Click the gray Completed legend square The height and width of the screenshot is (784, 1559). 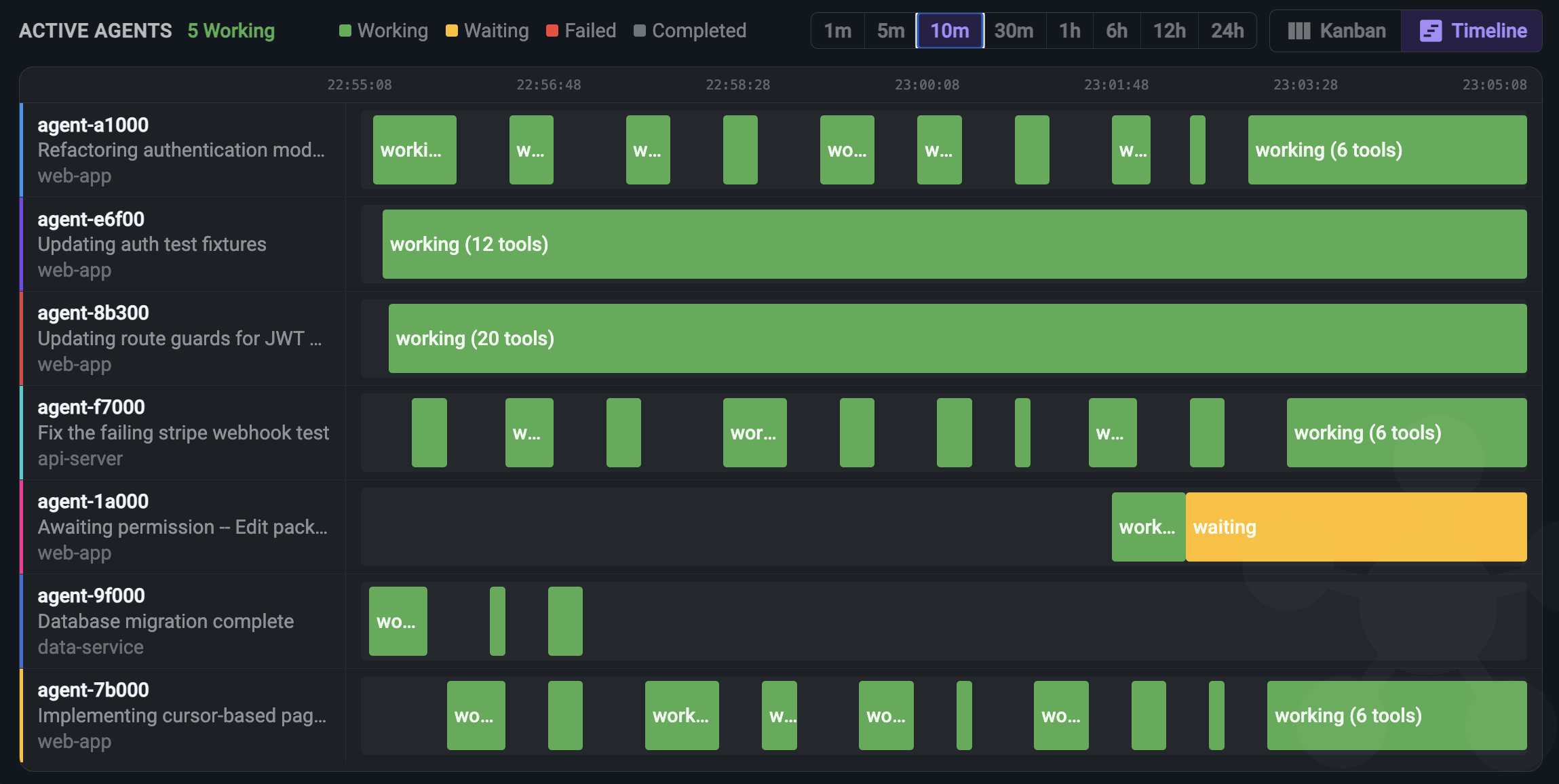tap(638, 30)
